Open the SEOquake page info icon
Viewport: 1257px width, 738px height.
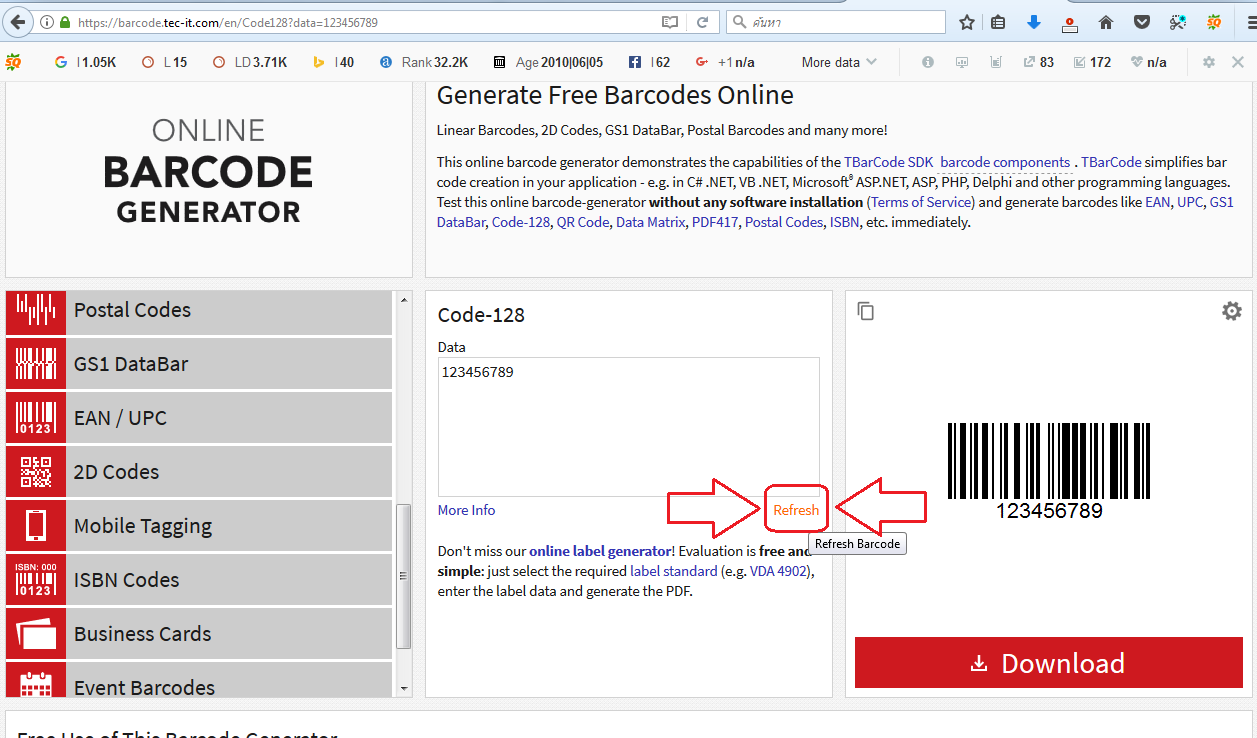[x=928, y=62]
